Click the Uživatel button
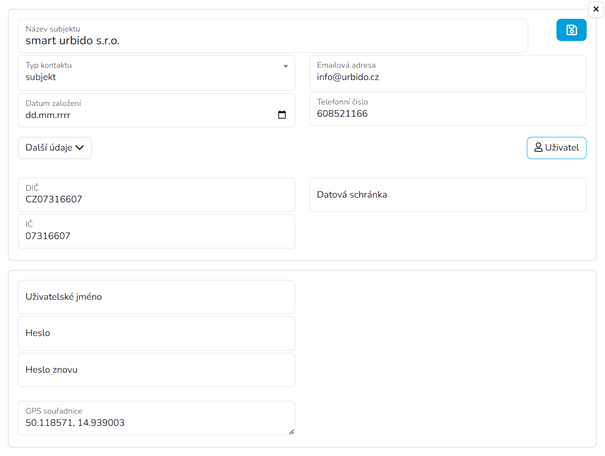 [x=556, y=148]
